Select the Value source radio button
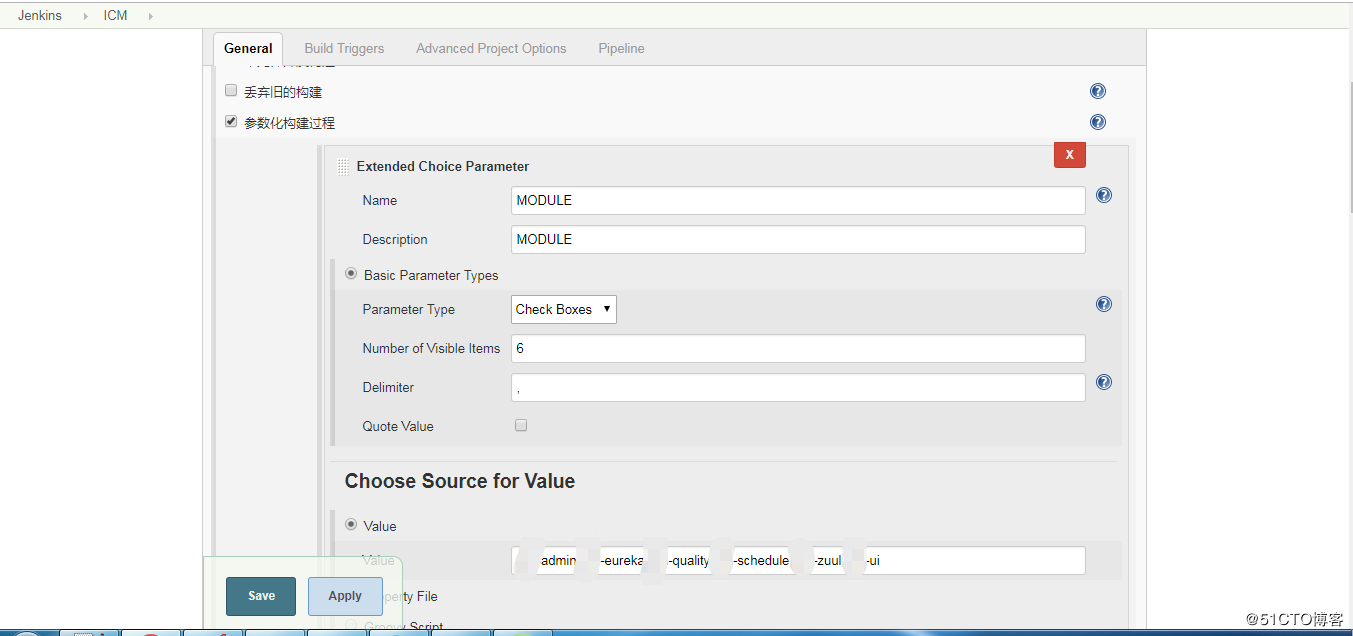This screenshot has height=636, width=1353. coord(351,525)
